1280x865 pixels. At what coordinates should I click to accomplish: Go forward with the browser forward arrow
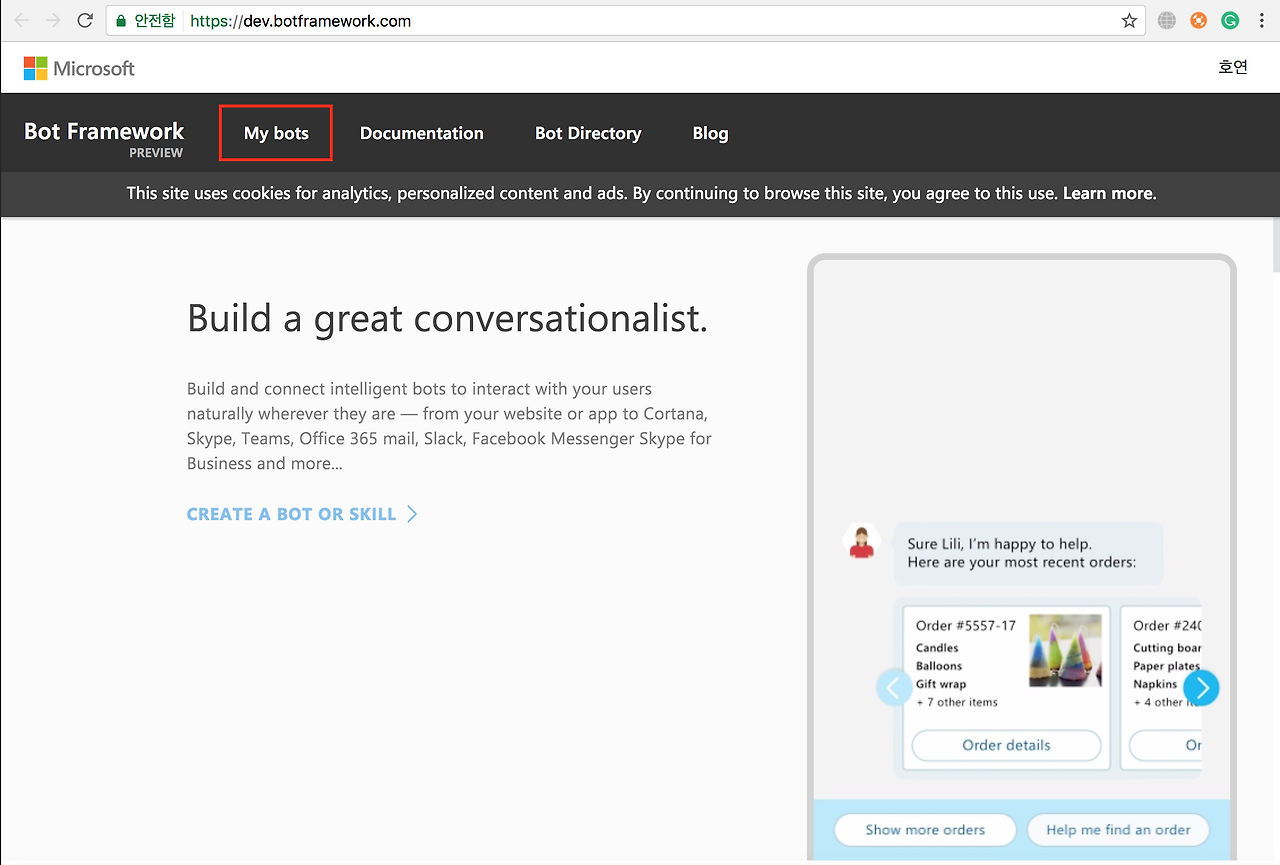pyautogui.click(x=53, y=20)
